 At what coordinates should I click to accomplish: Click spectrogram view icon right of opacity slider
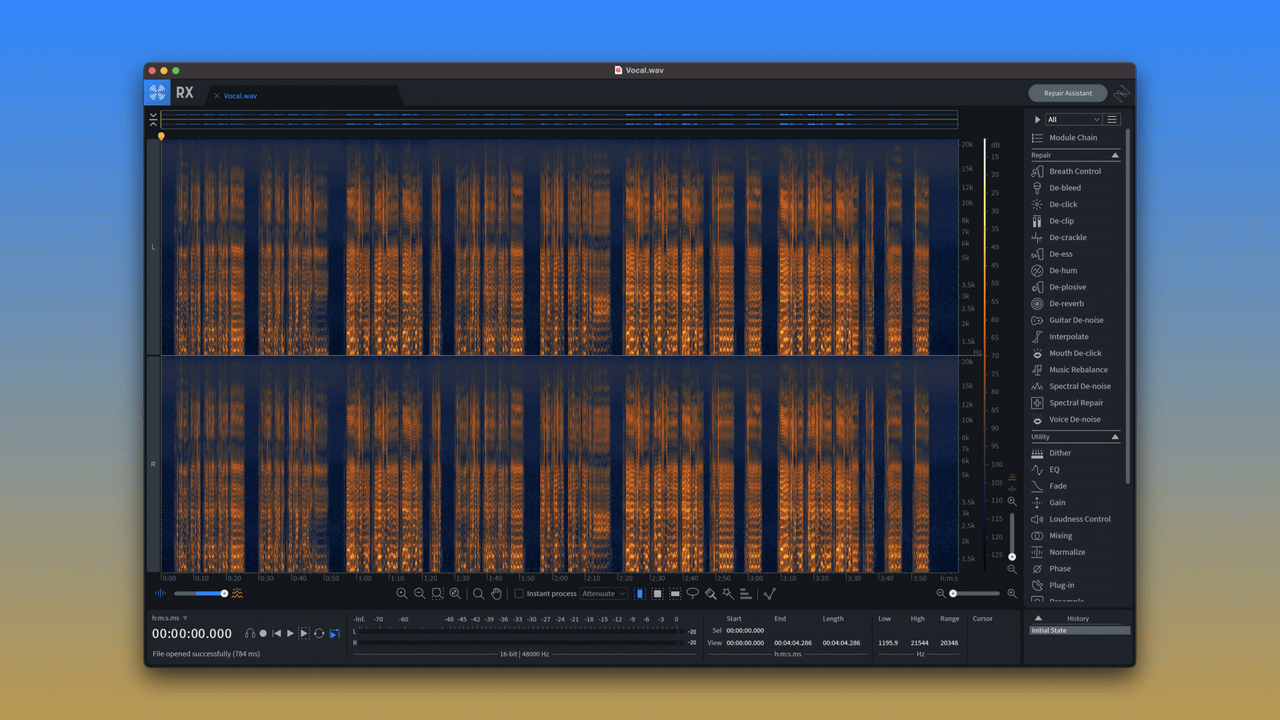coord(237,593)
